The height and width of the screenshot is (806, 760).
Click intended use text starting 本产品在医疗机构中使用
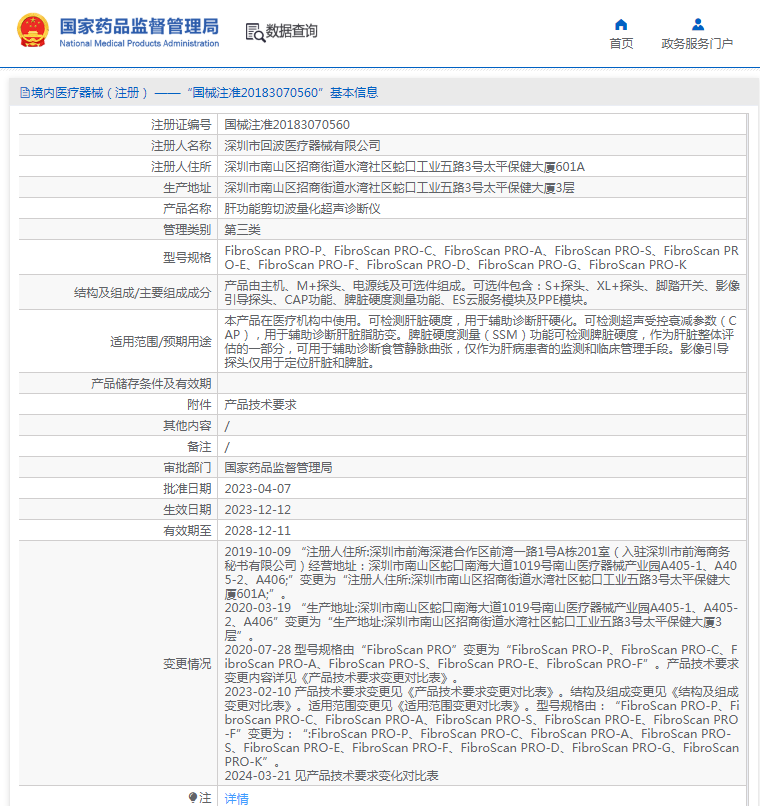tap(481, 342)
